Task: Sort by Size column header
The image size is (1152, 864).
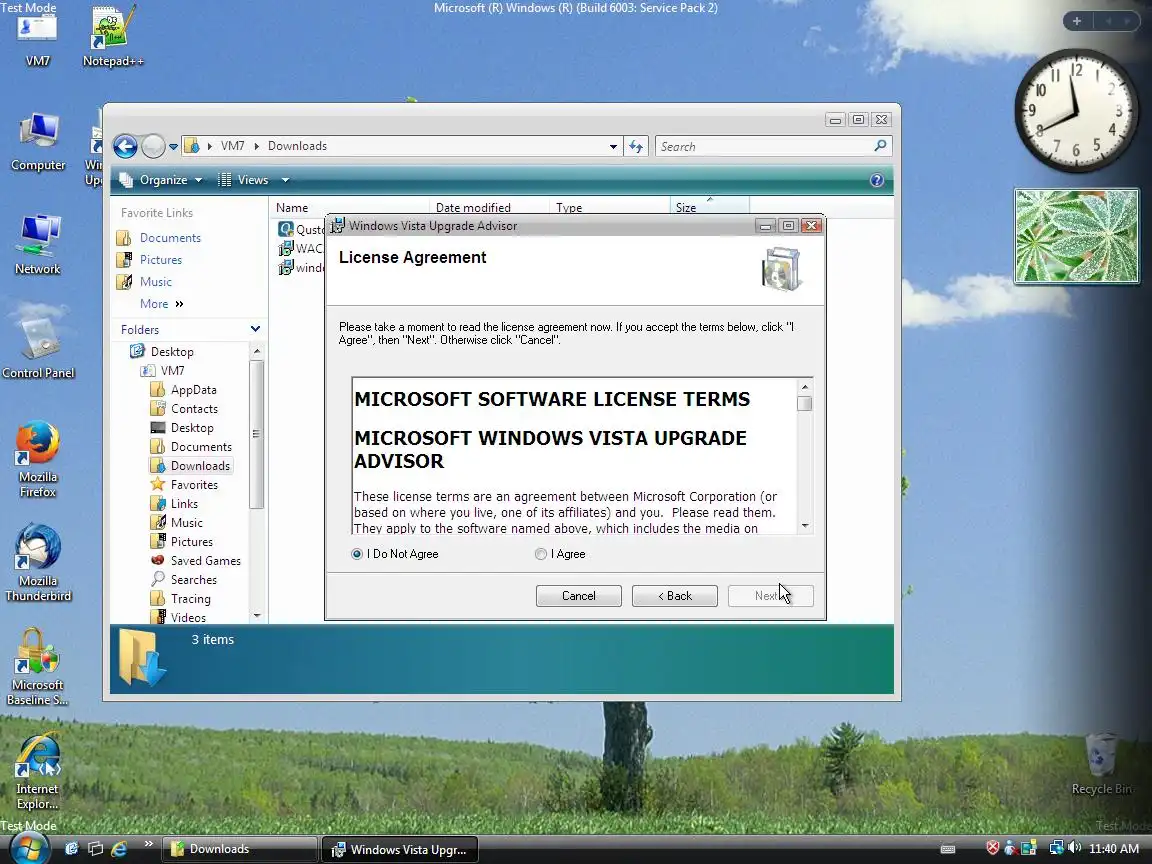Action: pyautogui.click(x=710, y=208)
